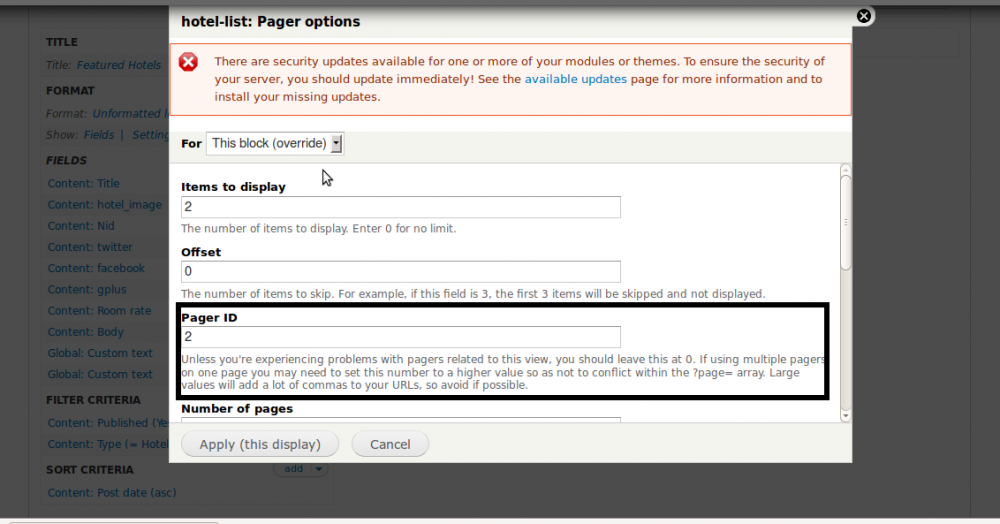Click the Items to display field
The width and height of the screenshot is (1000, 524).
[x=400, y=207]
